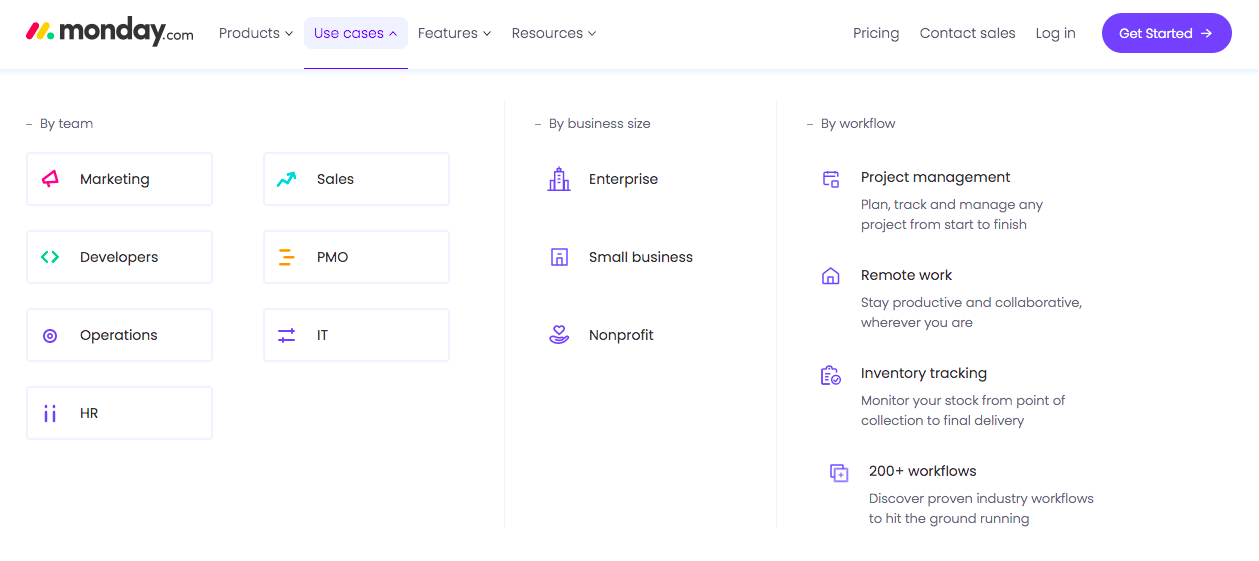Click the HR people icon
The height and width of the screenshot is (561, 1259).
point(50,413)
